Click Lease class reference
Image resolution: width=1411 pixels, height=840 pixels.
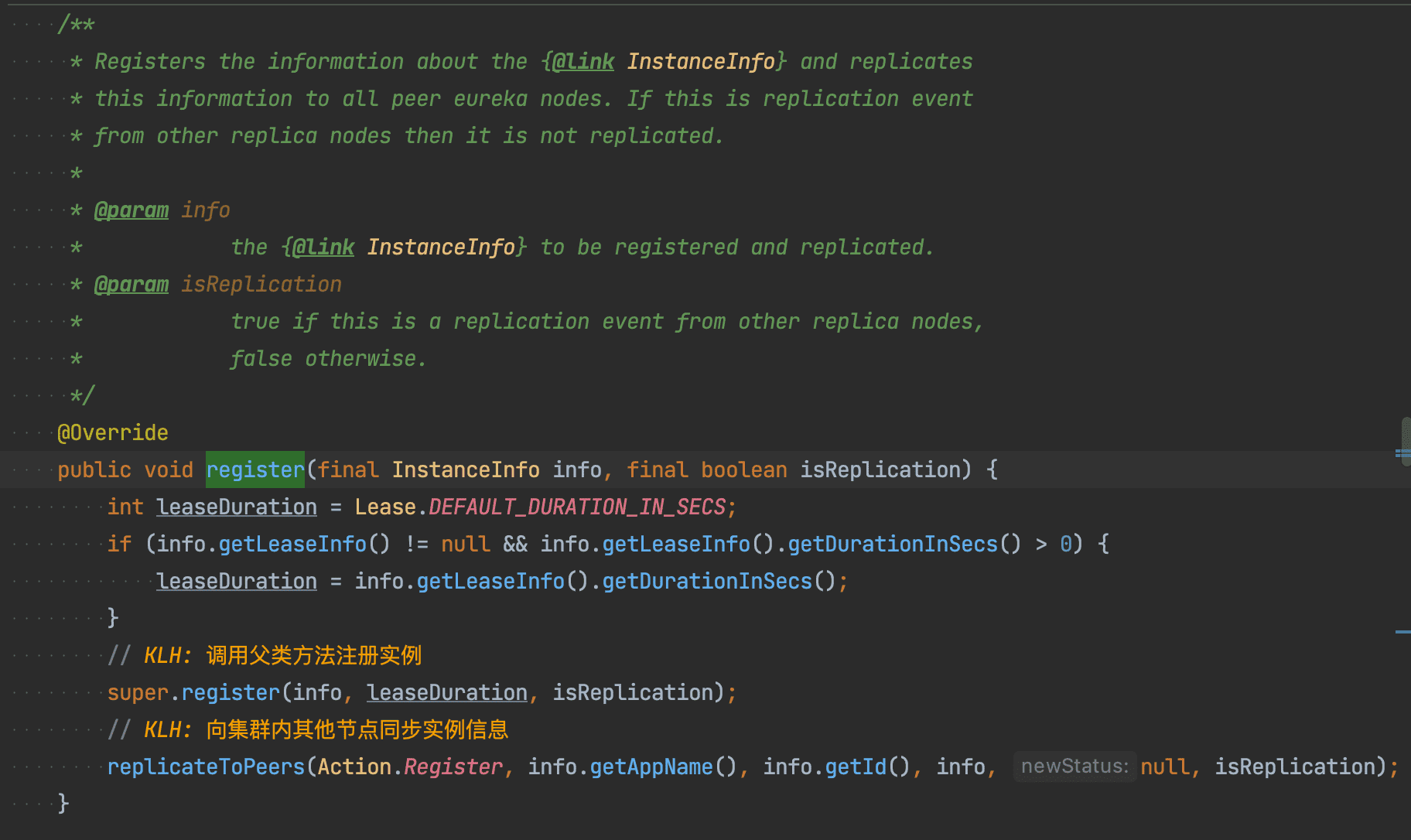point(385,507)
